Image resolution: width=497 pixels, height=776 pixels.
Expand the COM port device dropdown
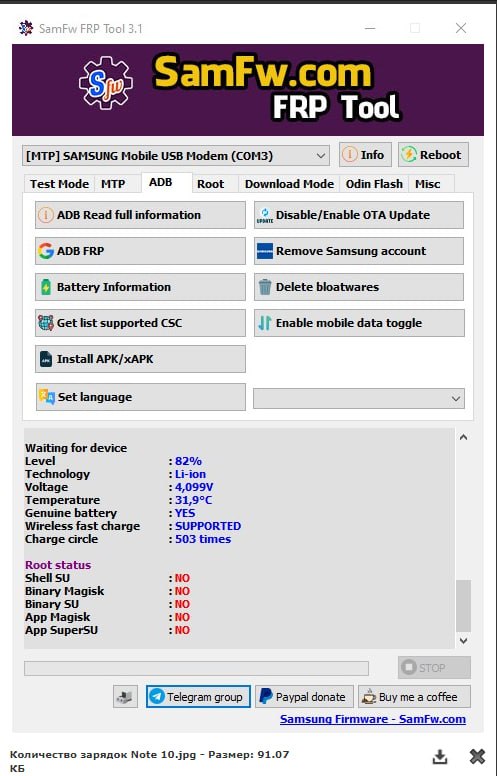(x=176, y=156)
